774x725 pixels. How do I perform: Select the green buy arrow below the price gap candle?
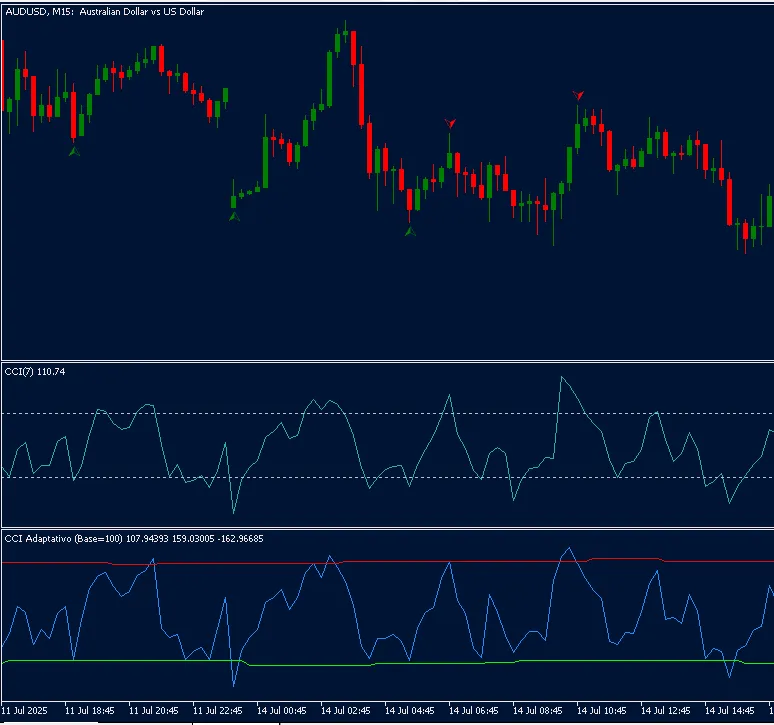pyautogui.click(x=234, y=215)
